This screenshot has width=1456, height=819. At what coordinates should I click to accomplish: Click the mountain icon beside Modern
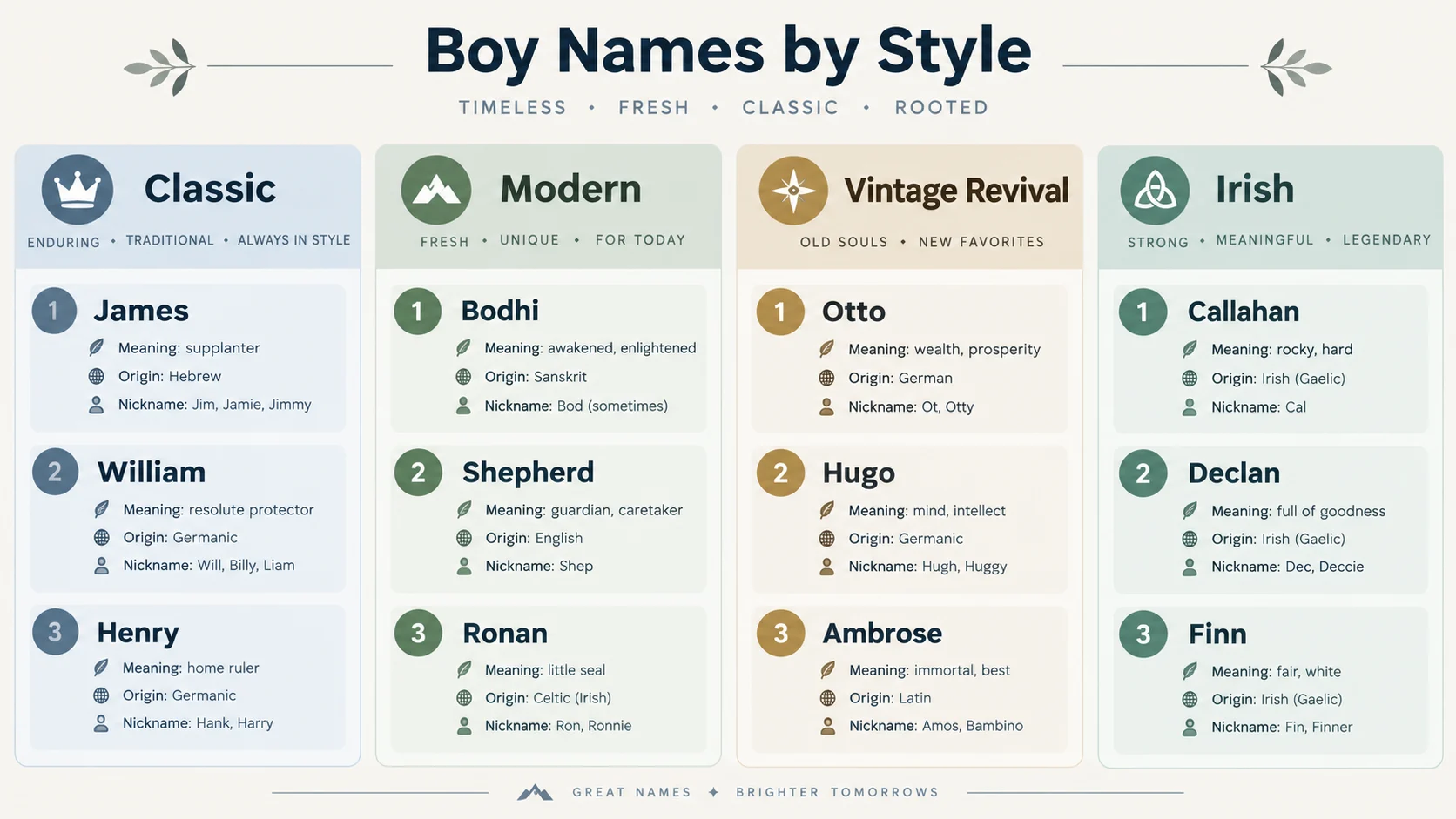(x=436, y=190)
